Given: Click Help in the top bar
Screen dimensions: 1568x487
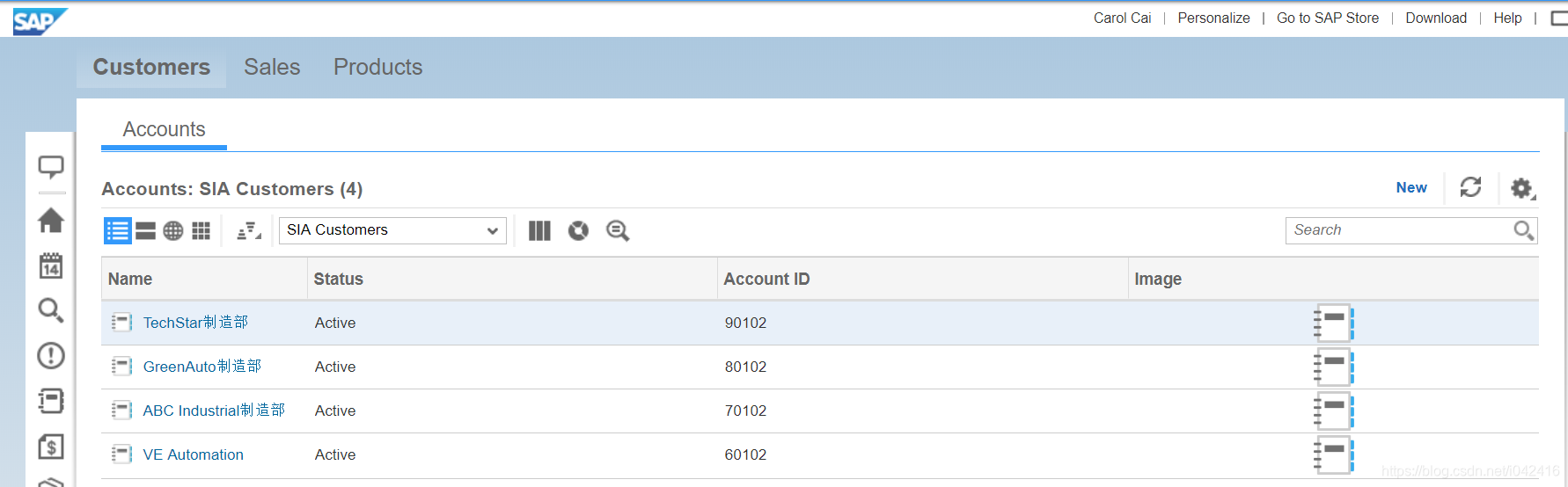Looking at the screenshot, I should pyautogui.click(x=1507, y=18).
